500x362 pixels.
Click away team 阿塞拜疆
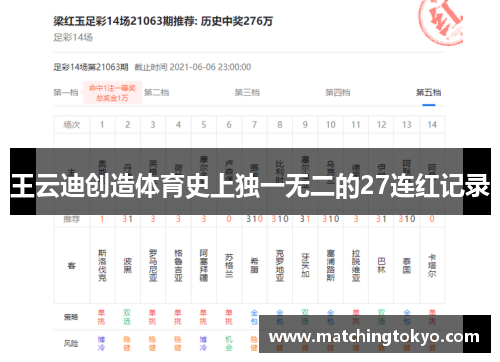point(204,266)
